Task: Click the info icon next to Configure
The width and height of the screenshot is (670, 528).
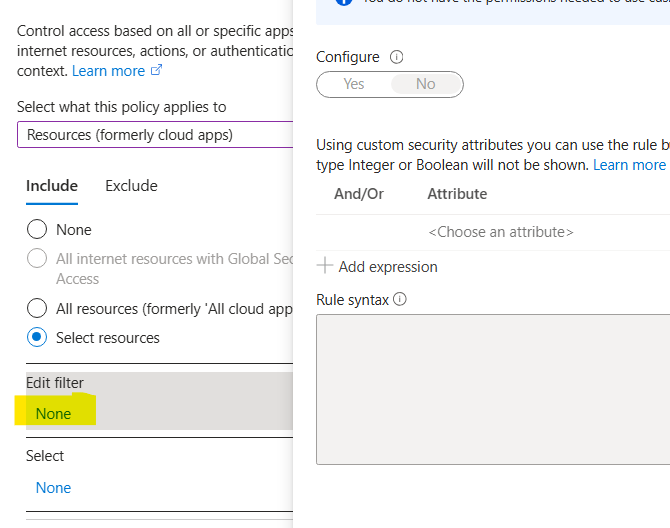Action: coord(396,57)
